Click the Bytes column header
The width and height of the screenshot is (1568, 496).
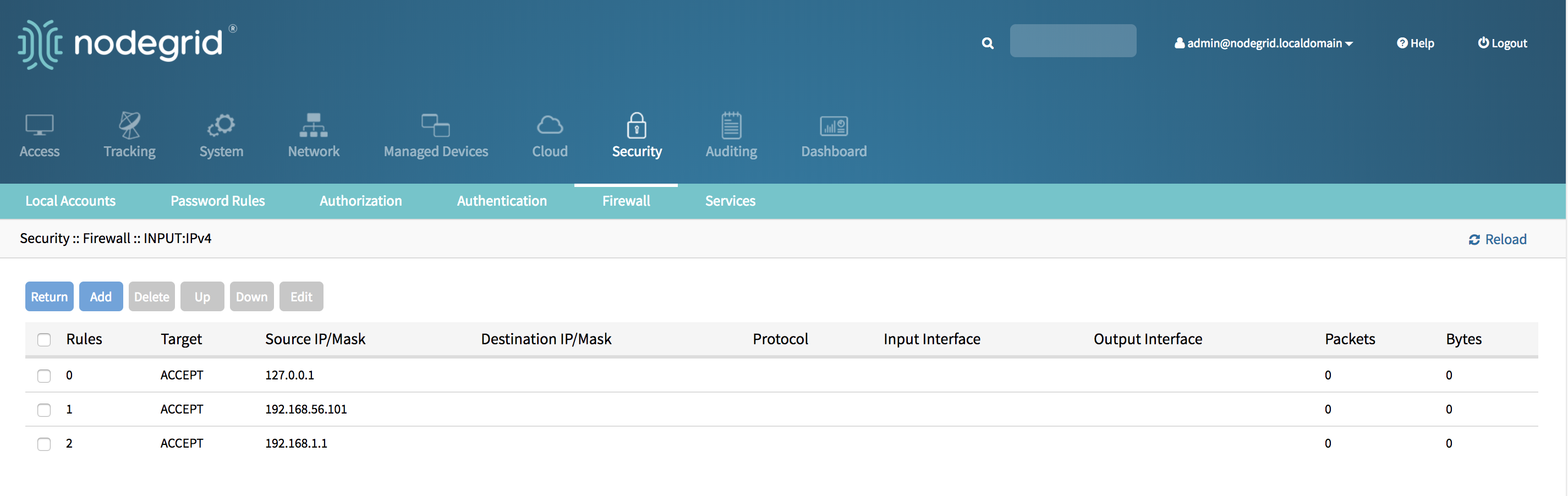pos(1464,339)
